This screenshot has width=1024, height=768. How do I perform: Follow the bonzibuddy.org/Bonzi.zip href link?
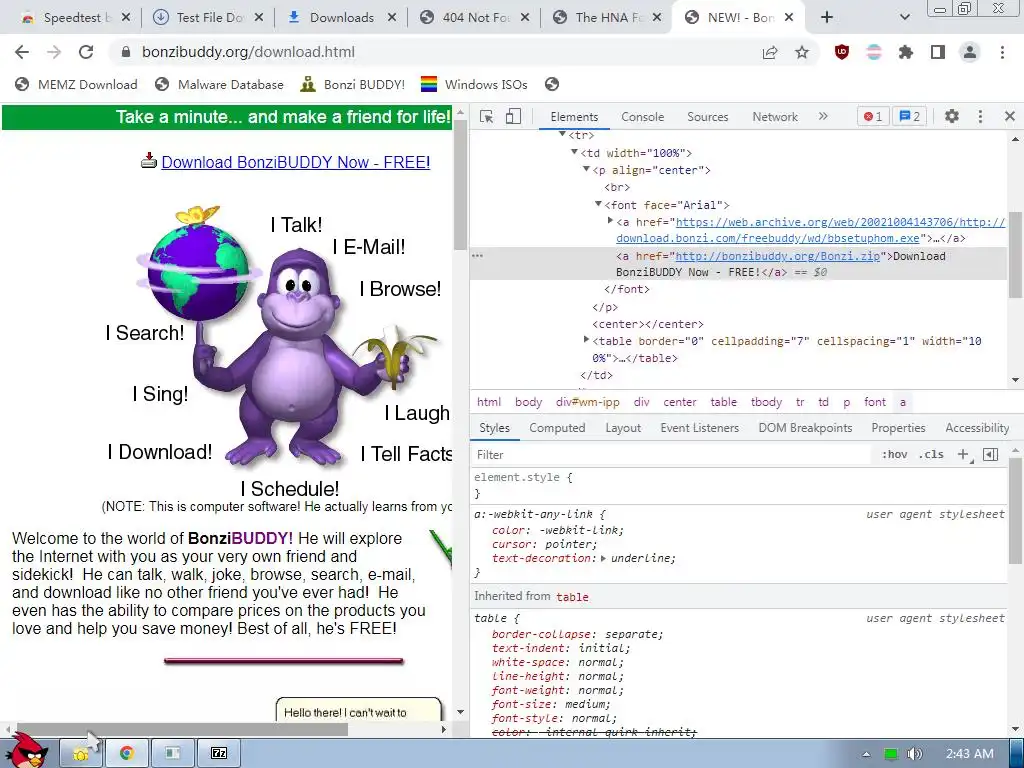(777, 256)
